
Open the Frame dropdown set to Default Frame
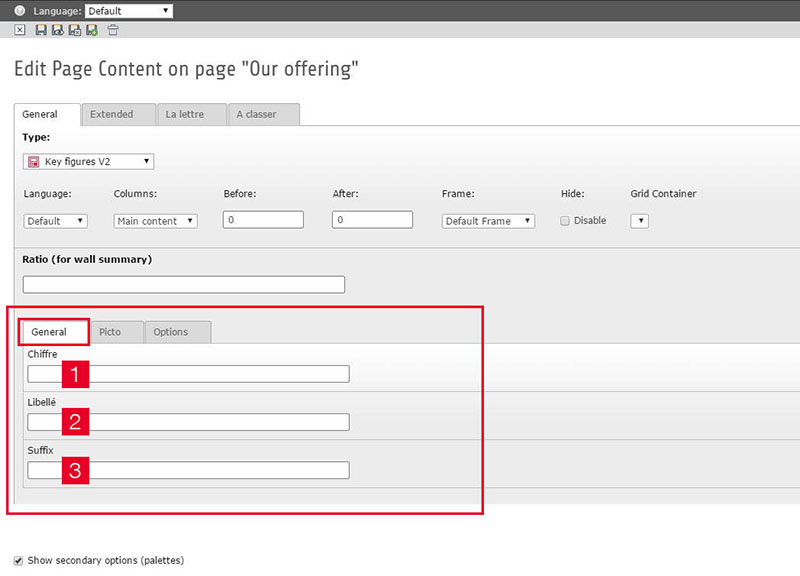[x=488, y=221]
